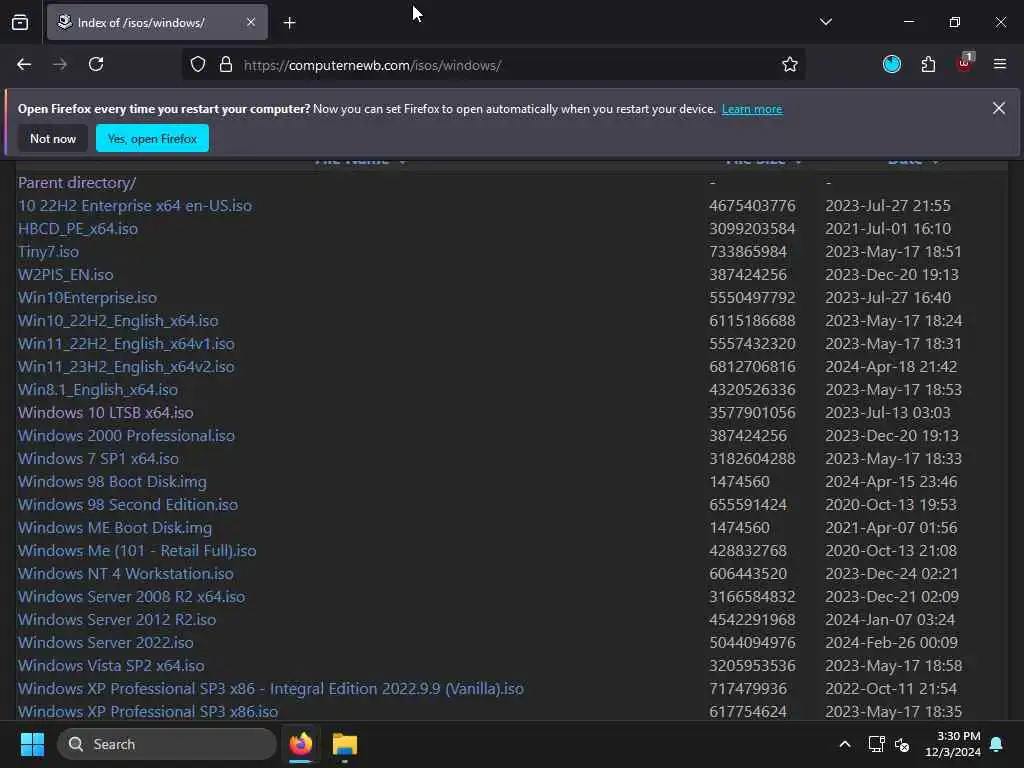The height and width of the screenshot is (768, 1024).
Task: Download 10 22H2 Enterprise x64 en-US.iso
Action: tap(135, 206)
